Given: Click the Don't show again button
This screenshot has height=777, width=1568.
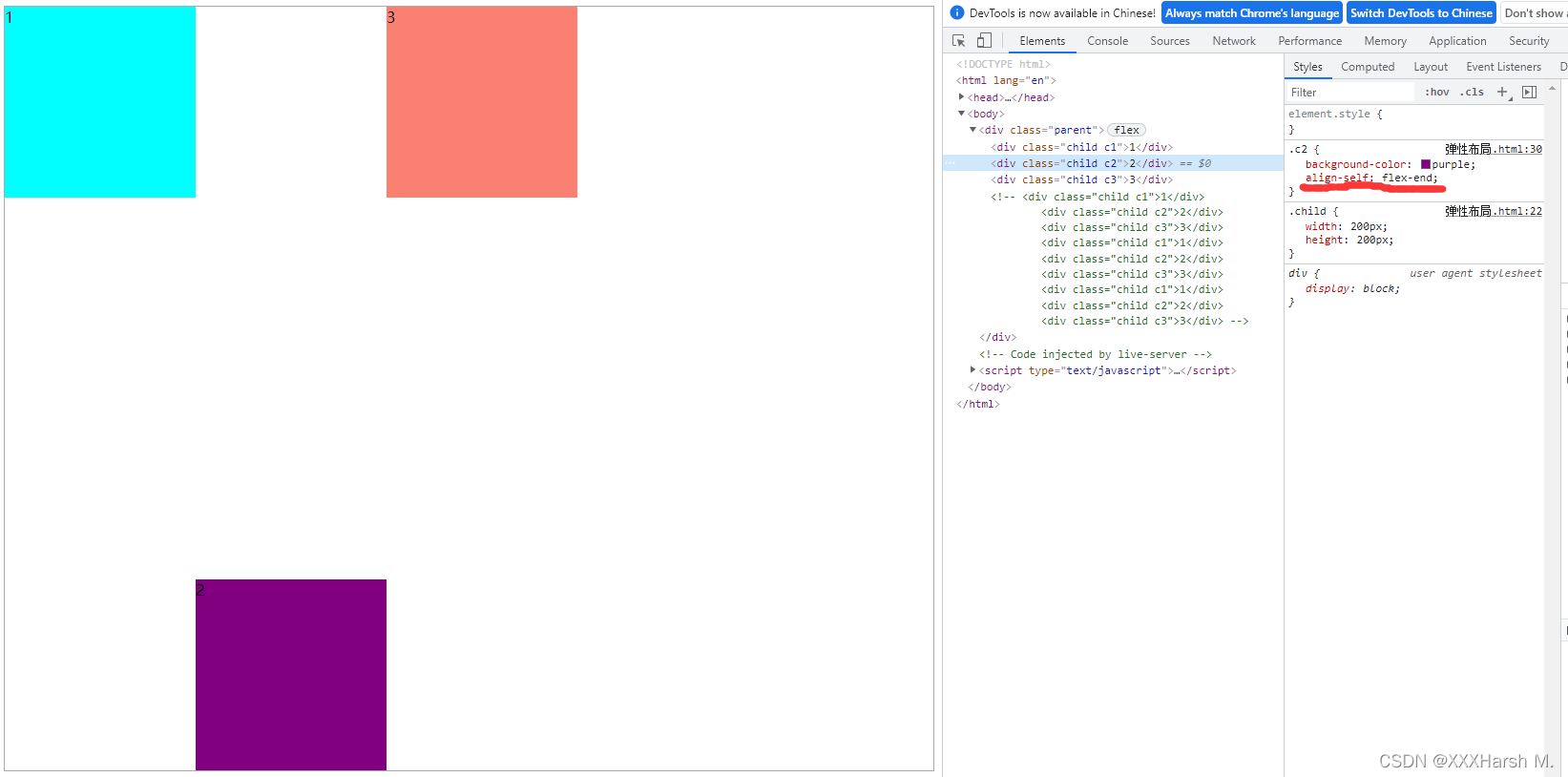Looking at the screenshot, I should click(x=1535, y=13).
